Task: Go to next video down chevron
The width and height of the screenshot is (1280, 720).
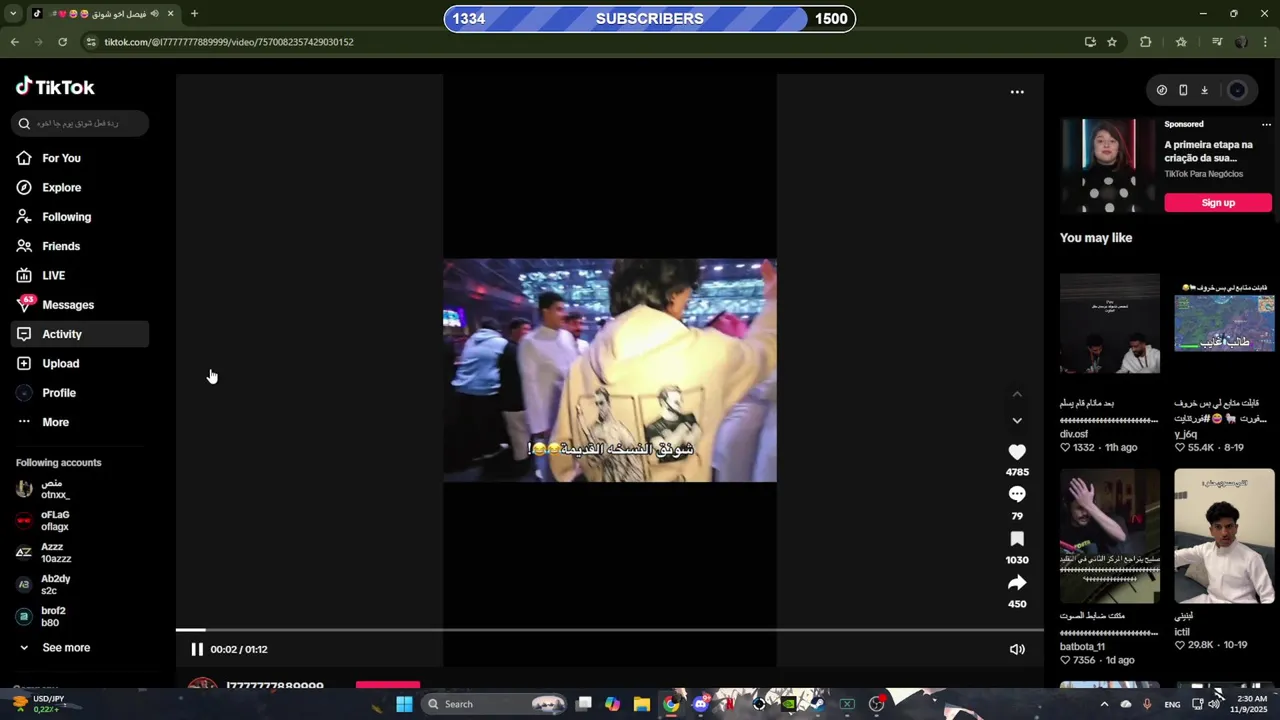Action: (1017, 421)
